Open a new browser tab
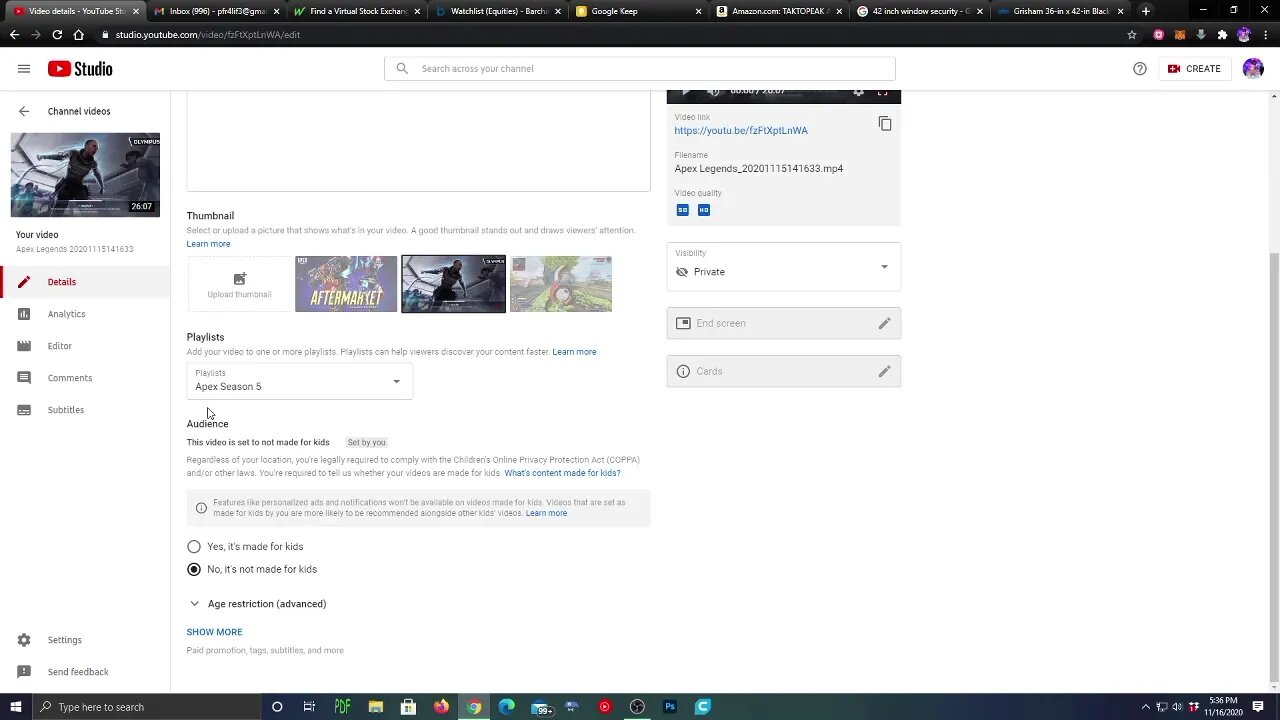 coord(1146,11)
